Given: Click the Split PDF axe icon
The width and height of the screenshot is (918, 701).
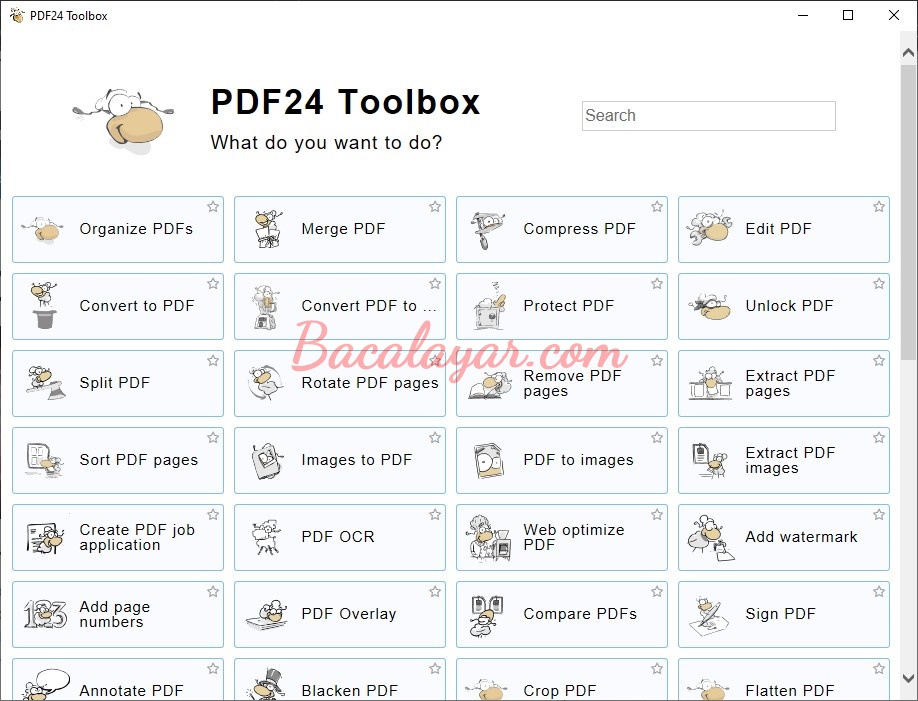Looking at the screenshot, I should tap(43, 383).
